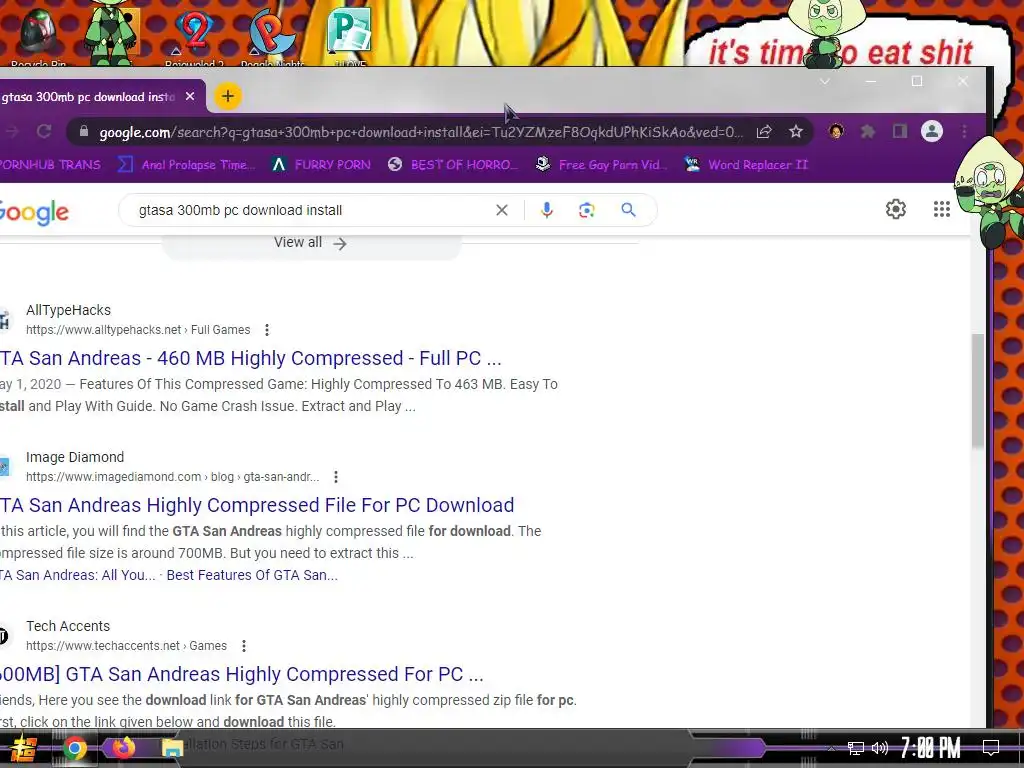Bookmark this page with star icon
The width and height of the screenshot is (1024, 768).
tap(795, 132)
